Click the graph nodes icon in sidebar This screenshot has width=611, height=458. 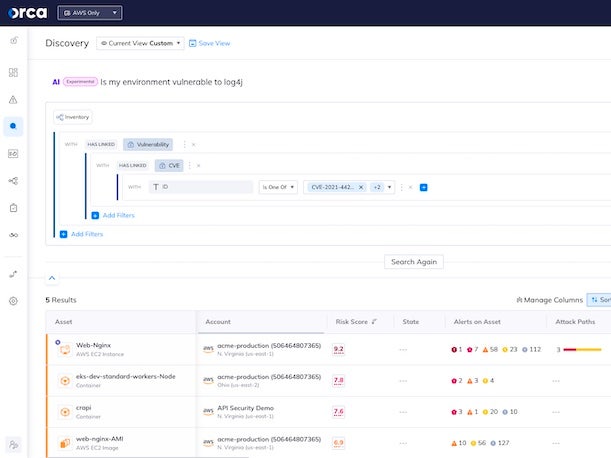(x=13, y=181)
